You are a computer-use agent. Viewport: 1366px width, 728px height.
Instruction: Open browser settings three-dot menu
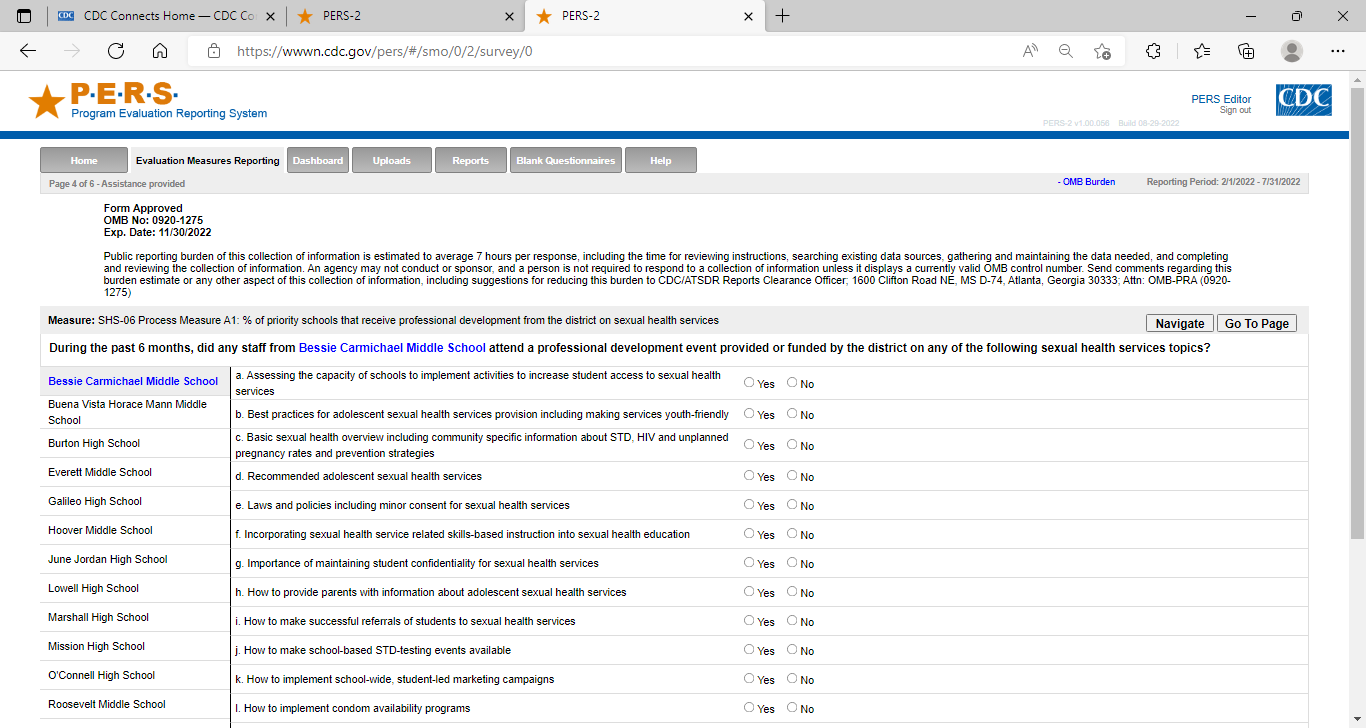point(1338,51)
